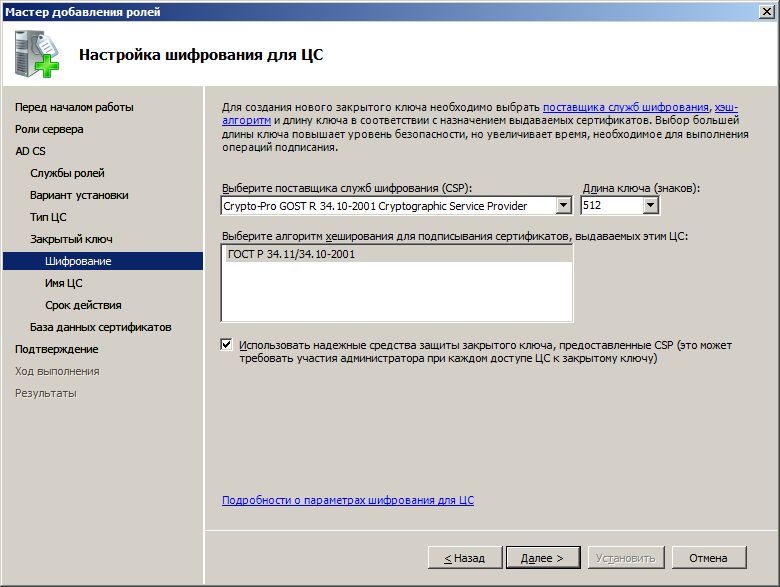Click the 'Далее >' button
780x587 pixels.
click(x=543, y=558)
